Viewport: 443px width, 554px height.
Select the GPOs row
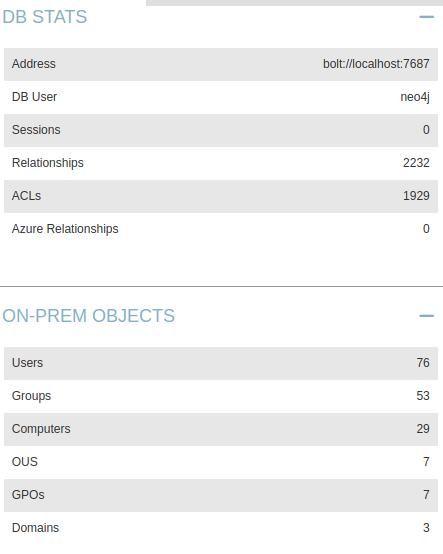pyautogui.click(x=221, y=495)
